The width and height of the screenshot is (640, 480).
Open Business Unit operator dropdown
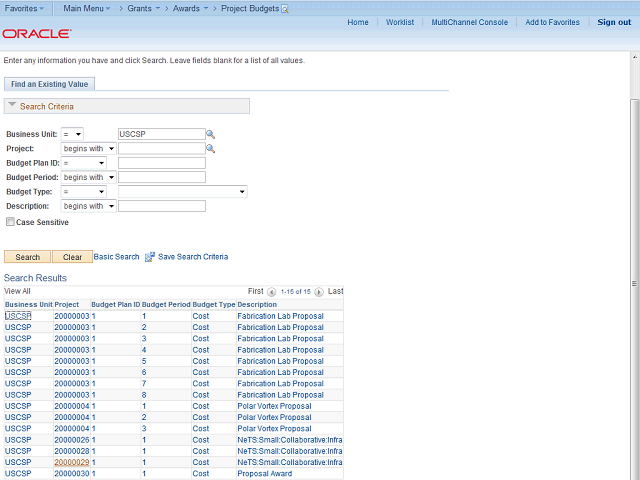click(x=72, y=134)
